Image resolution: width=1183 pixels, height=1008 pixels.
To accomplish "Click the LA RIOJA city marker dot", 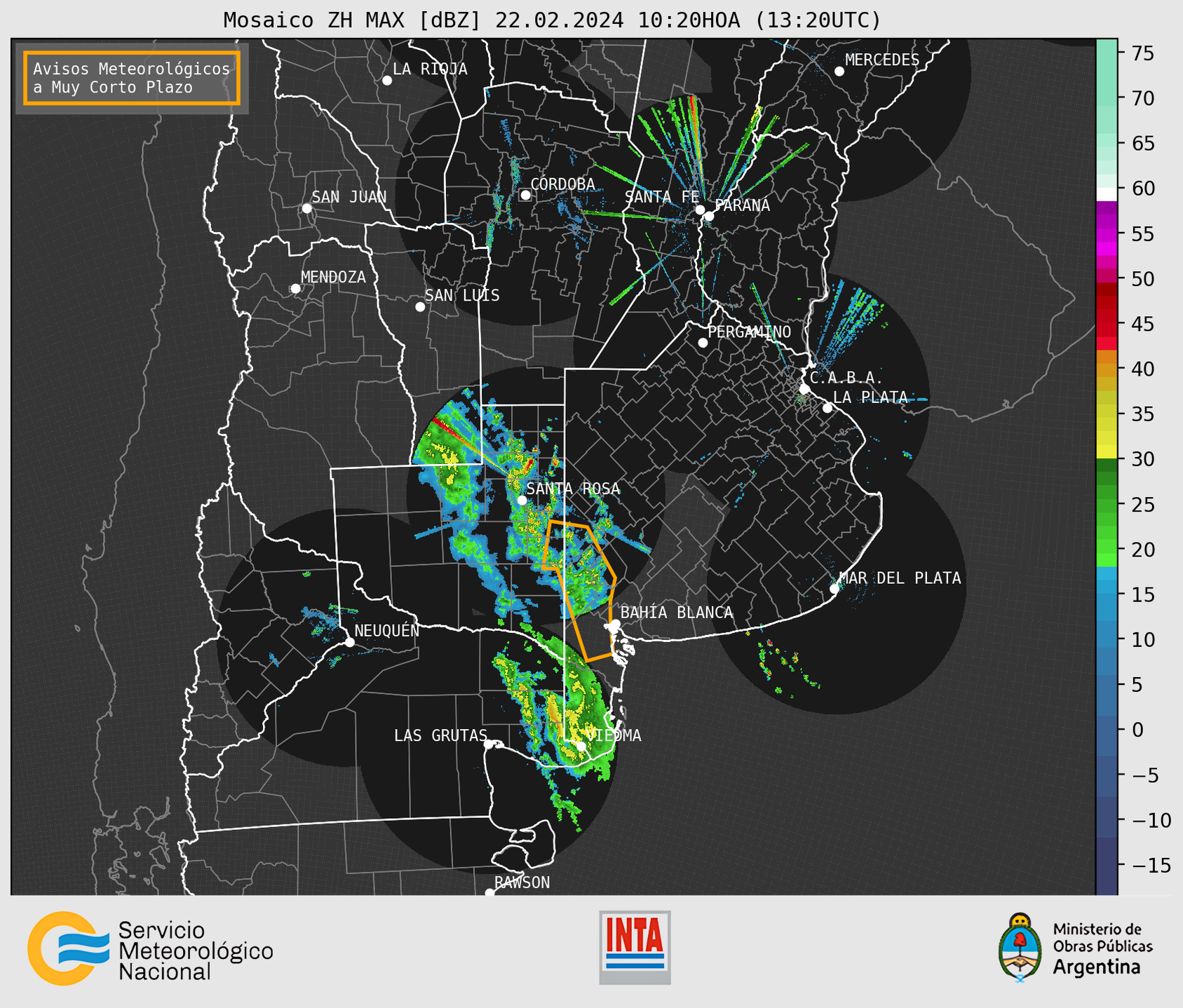I will click(387, 81).
